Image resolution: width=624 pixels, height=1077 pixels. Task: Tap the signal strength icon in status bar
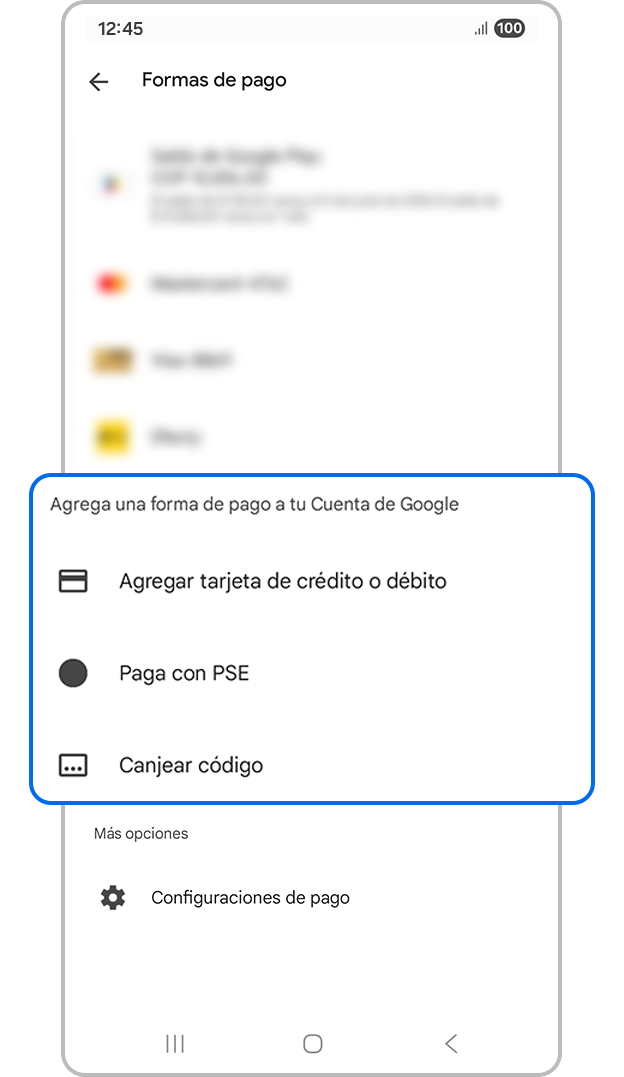[481, 28]
